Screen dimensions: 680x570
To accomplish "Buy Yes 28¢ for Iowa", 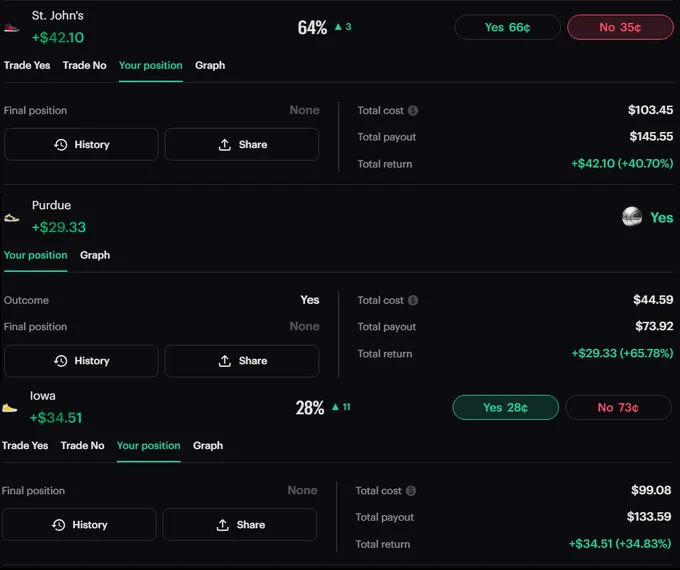I will [506, 407].
